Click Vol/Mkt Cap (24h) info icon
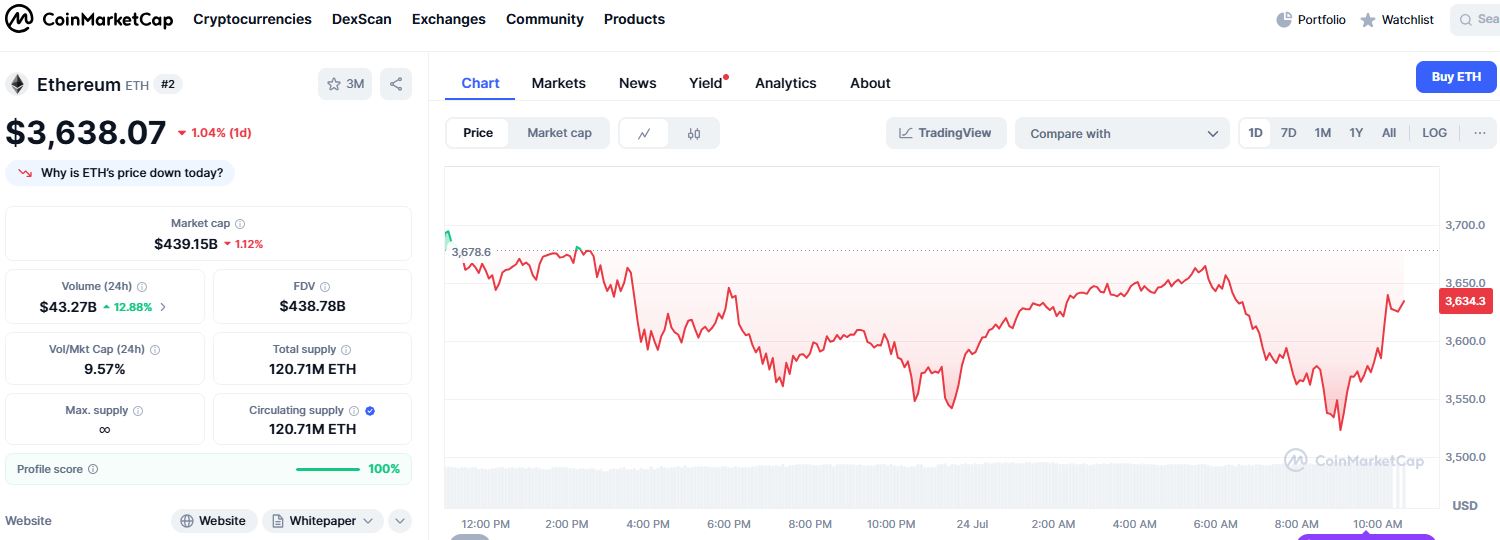This screenshot has height=540, width=1500. tap(155, 350)
